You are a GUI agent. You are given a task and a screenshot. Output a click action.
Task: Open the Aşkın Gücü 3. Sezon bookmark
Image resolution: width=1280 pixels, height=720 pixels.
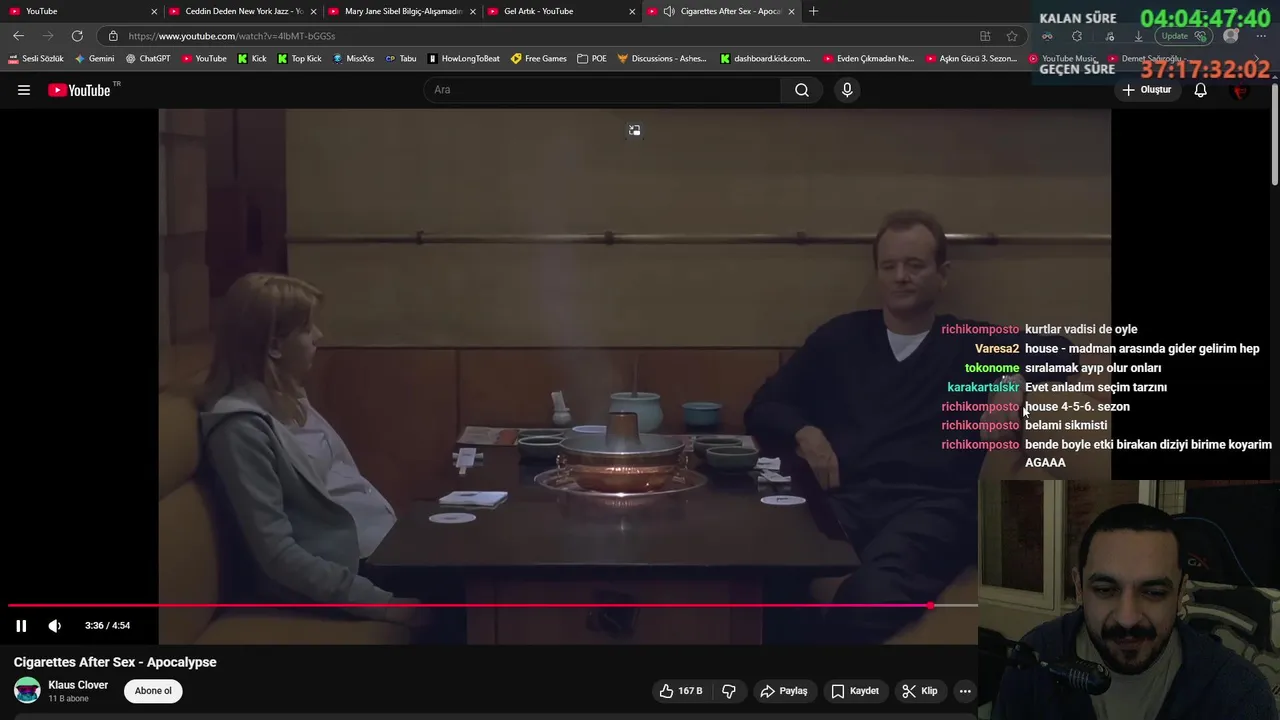971,59
